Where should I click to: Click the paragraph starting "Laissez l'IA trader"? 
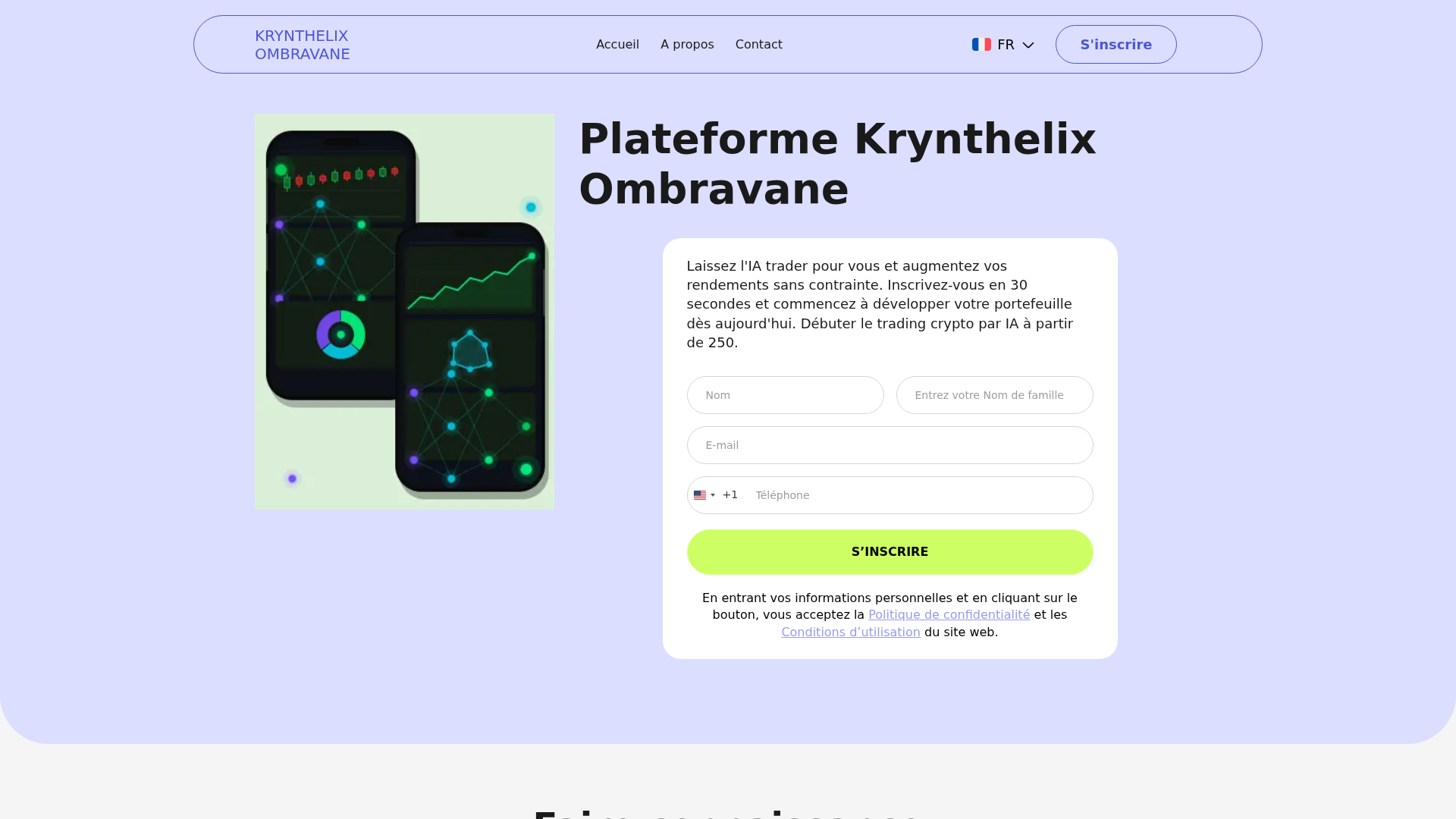coord(880,304)
